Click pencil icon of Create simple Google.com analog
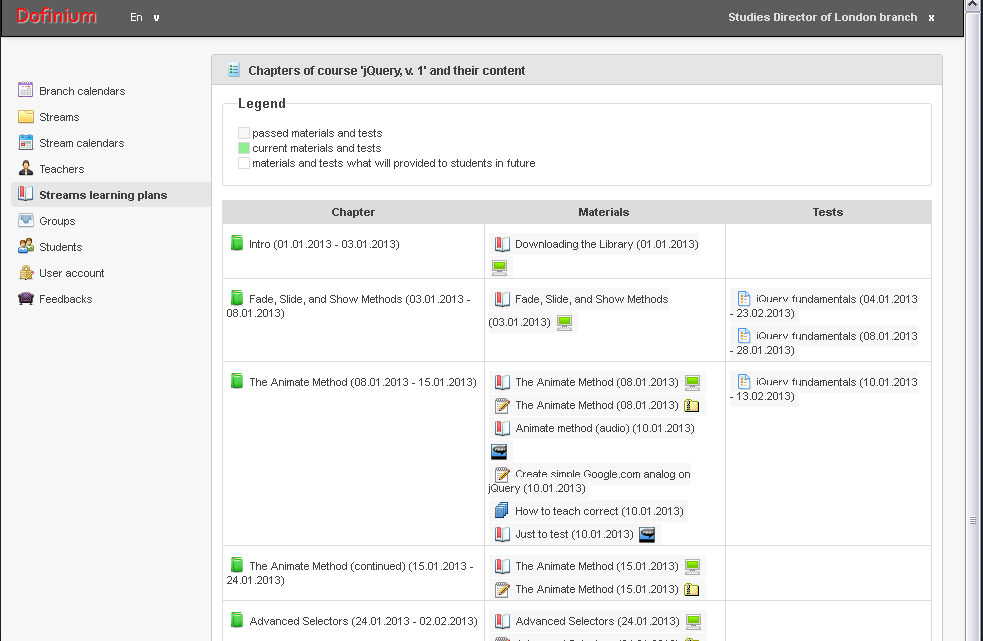Screen dimensions: 983x641 coord(502,475)
